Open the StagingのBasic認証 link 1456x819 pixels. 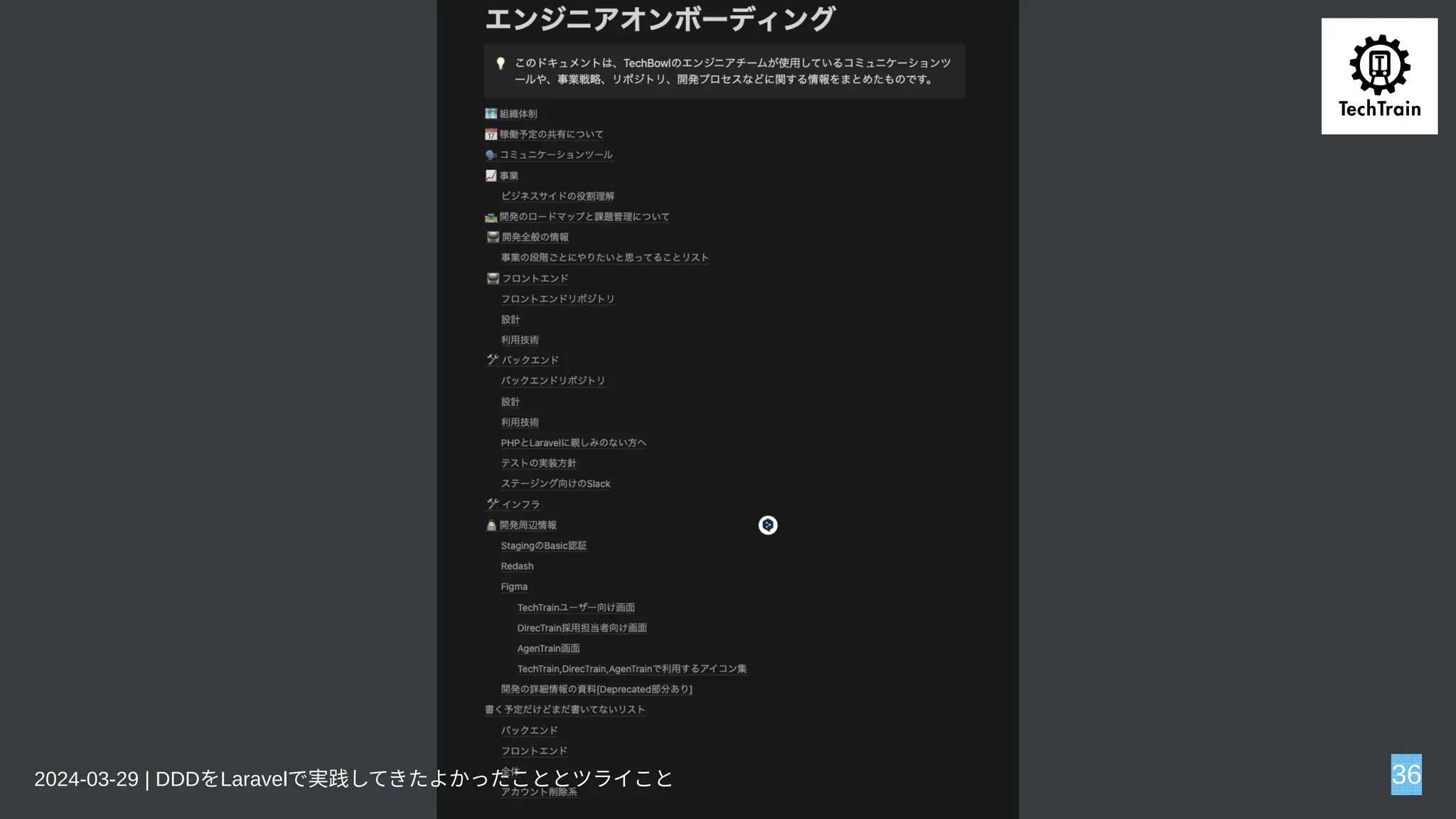pos(543,546)
